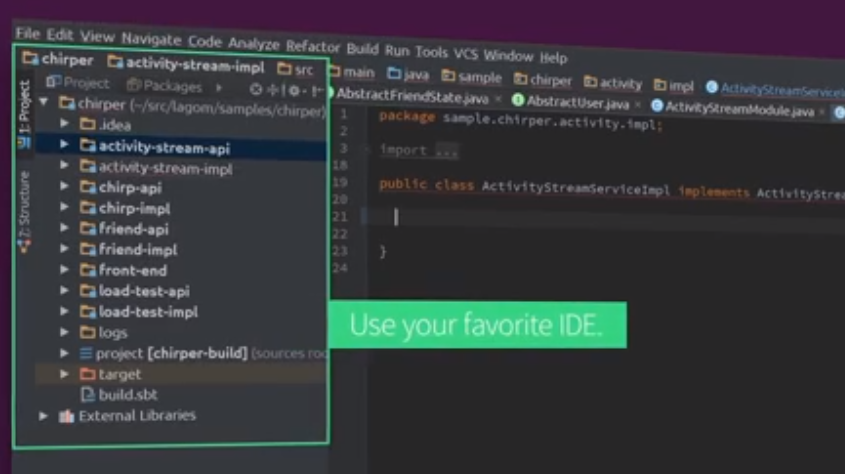Click impl breadcrumb folder
845x474 pixels.
point(674,86)
